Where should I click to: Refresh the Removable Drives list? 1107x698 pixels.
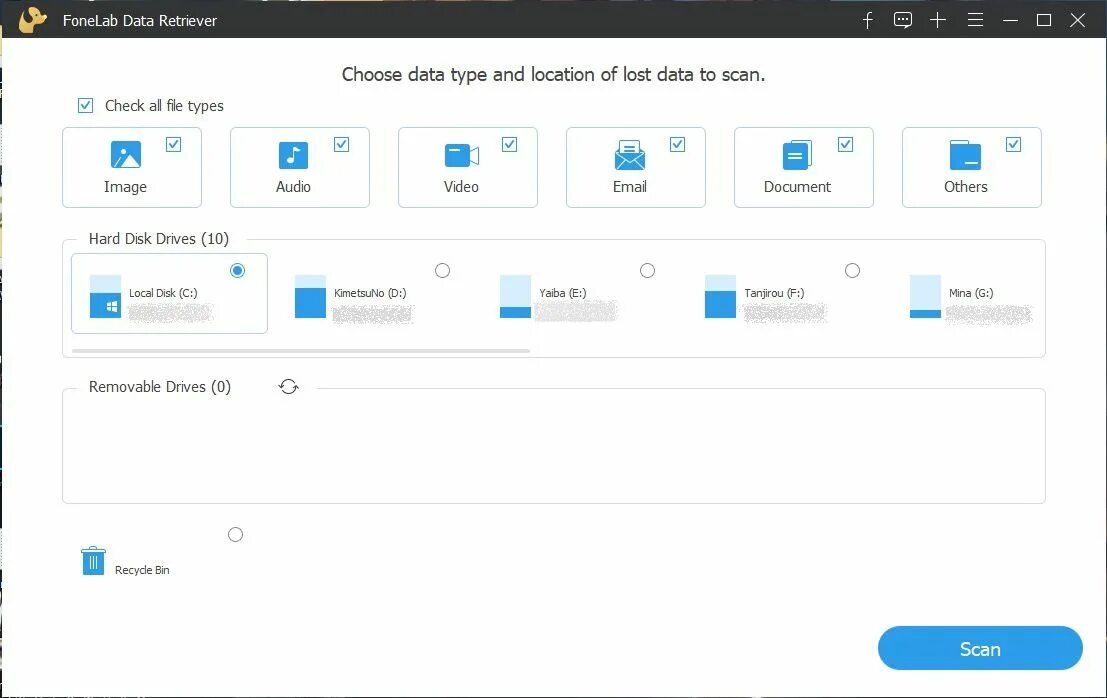(x=288, y=387)
